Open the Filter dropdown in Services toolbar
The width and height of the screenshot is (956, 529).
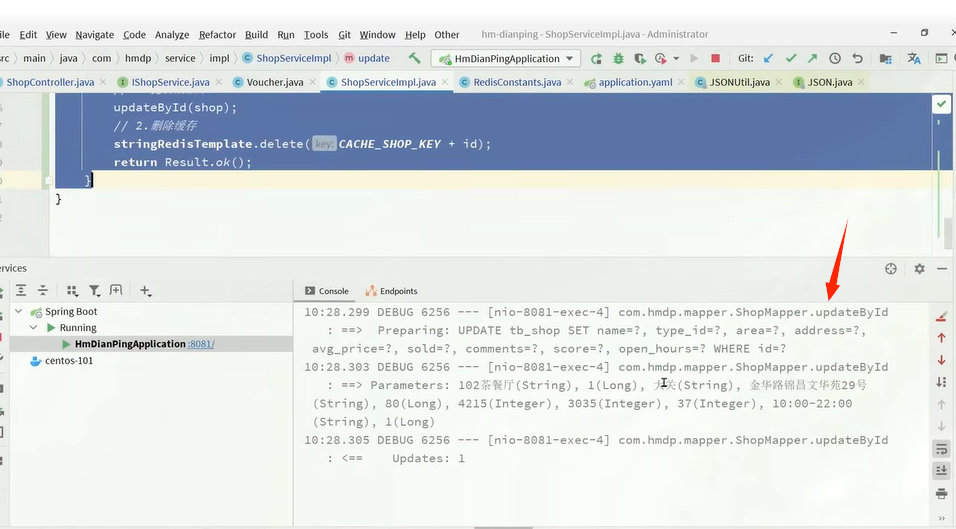(x=94, y=291)
